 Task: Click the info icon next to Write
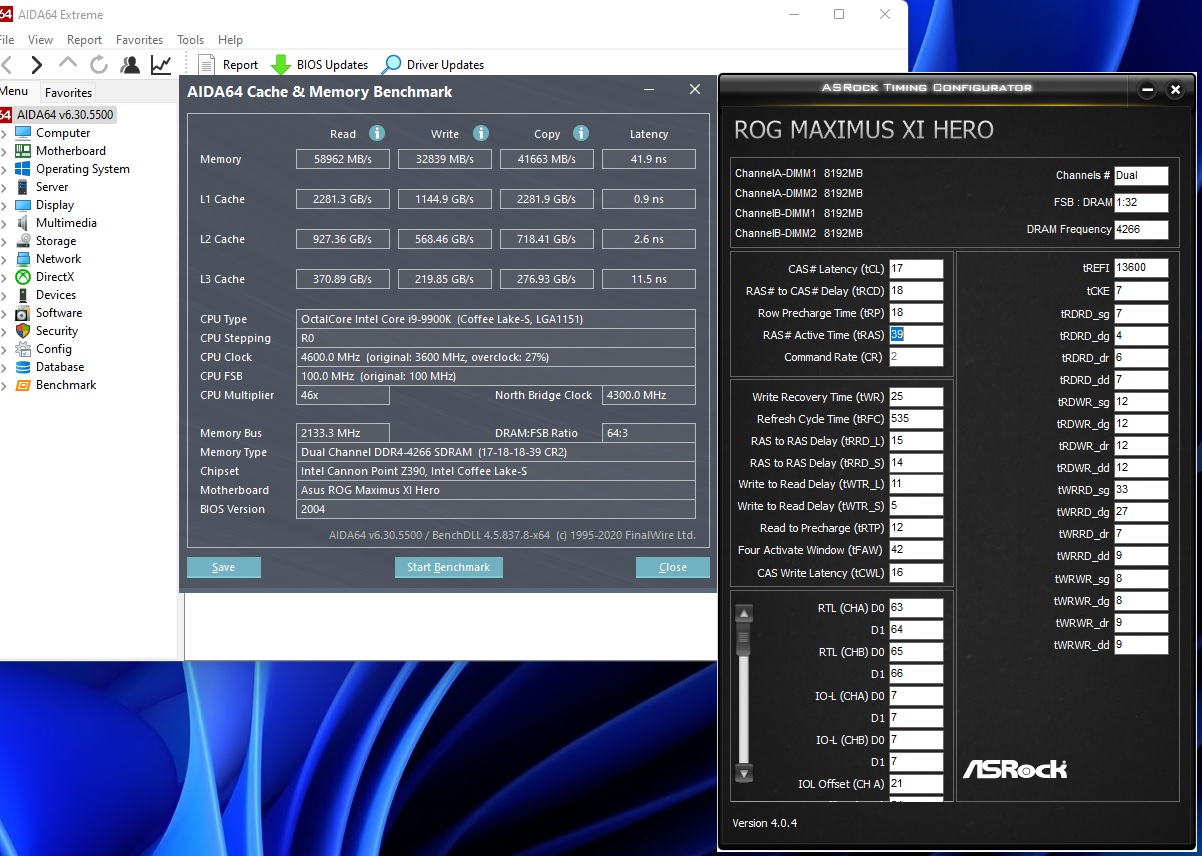481,133
